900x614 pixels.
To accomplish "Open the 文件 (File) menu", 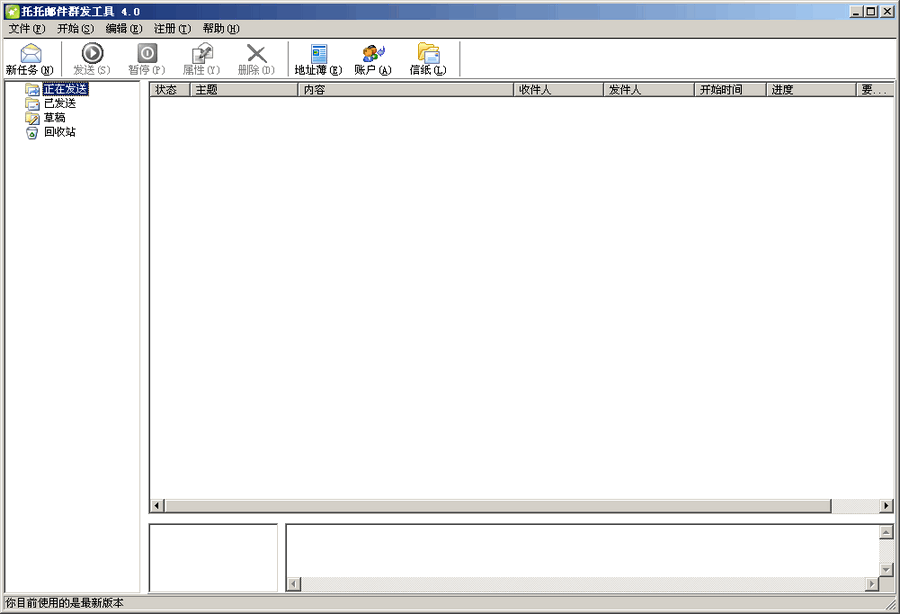I will click(27, 29).
